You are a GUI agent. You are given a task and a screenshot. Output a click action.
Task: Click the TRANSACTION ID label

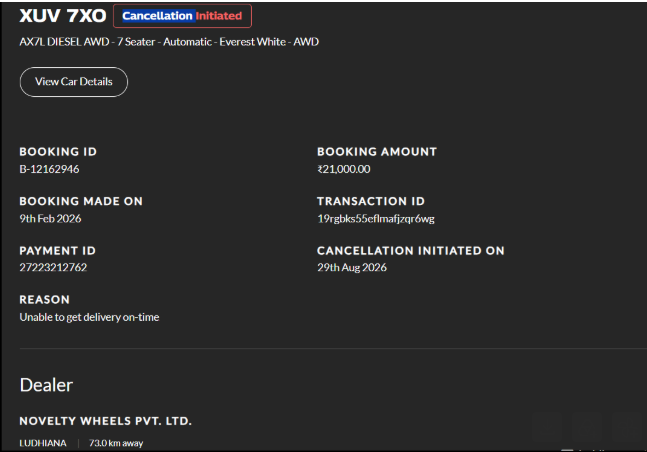pyautogui.click(x=371, y=201)
